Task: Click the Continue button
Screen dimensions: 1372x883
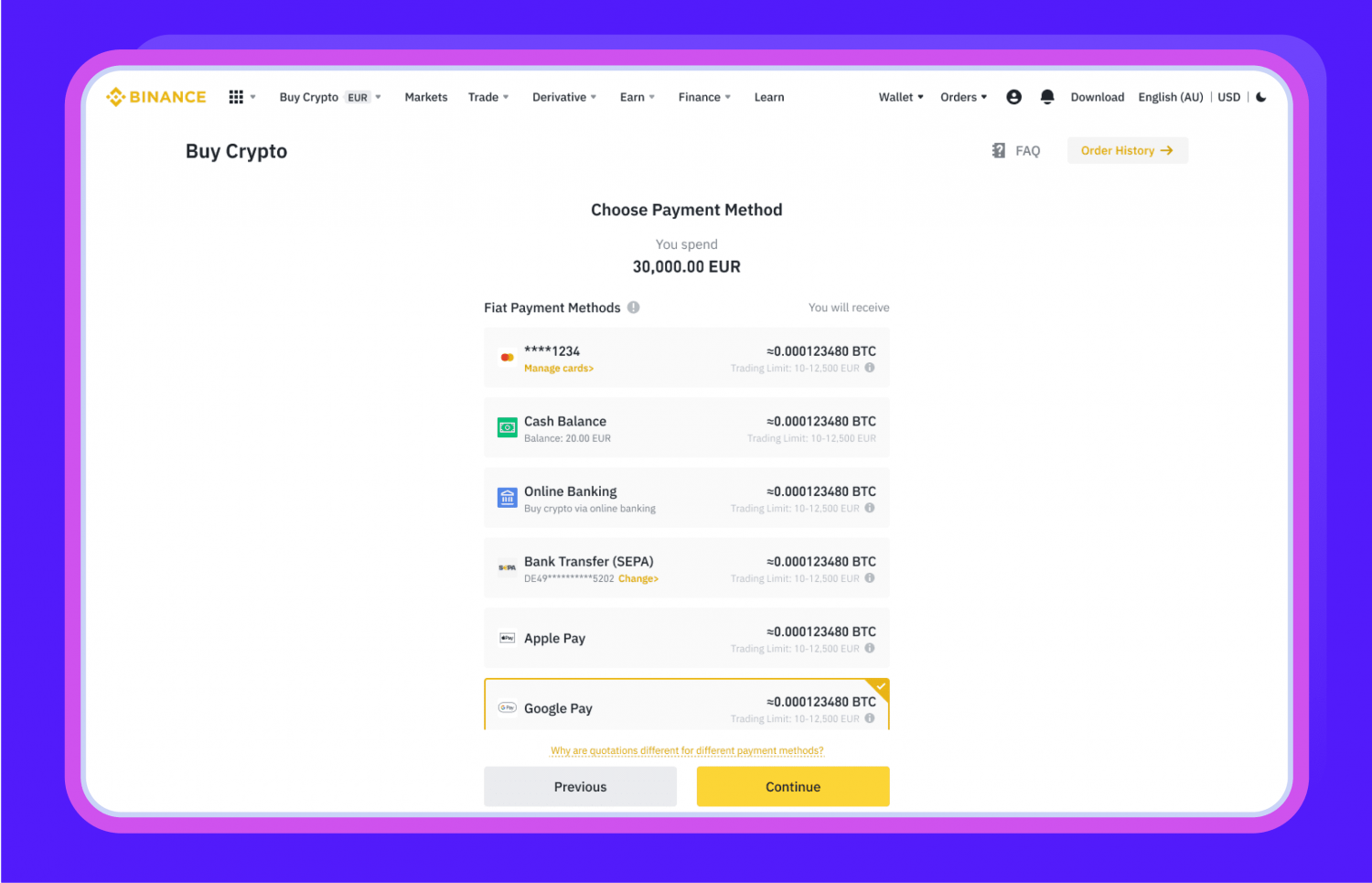Action: click(793, 787)
